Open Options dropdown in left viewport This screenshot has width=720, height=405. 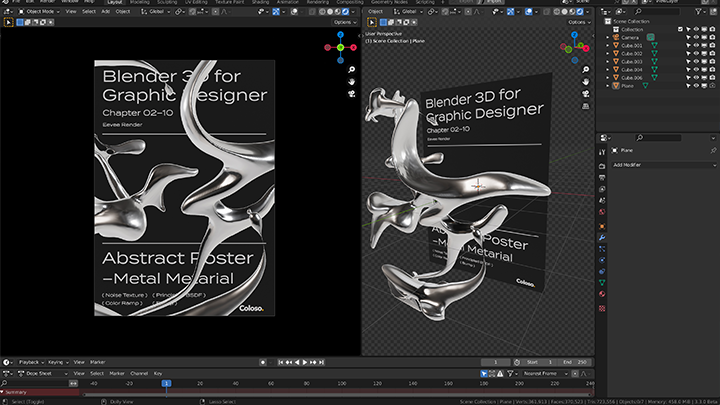click(345, 22)
